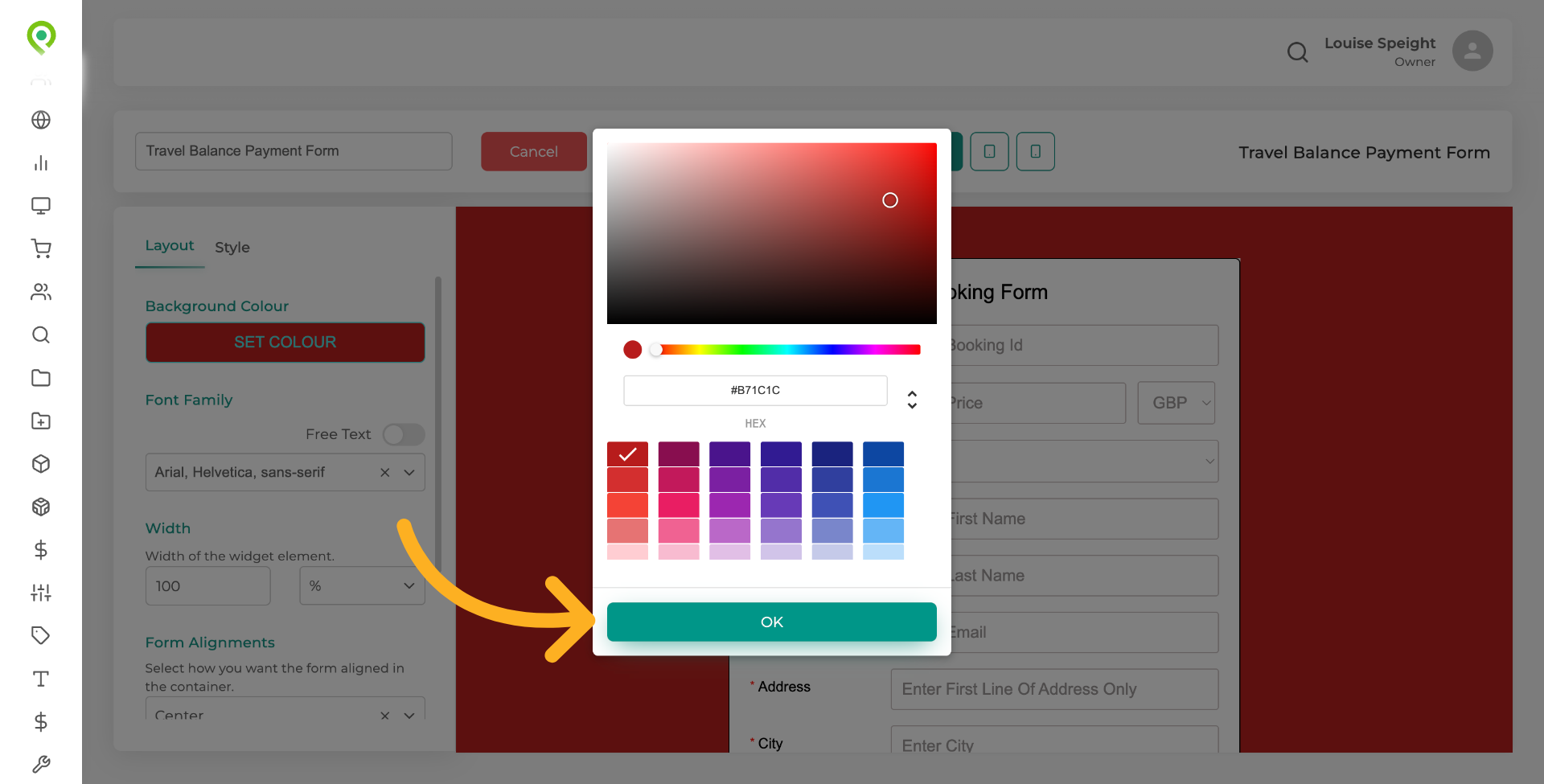Switch to tablet preview mode
The width and height of the screenshot is (1544, 784).
click(990, 151)
